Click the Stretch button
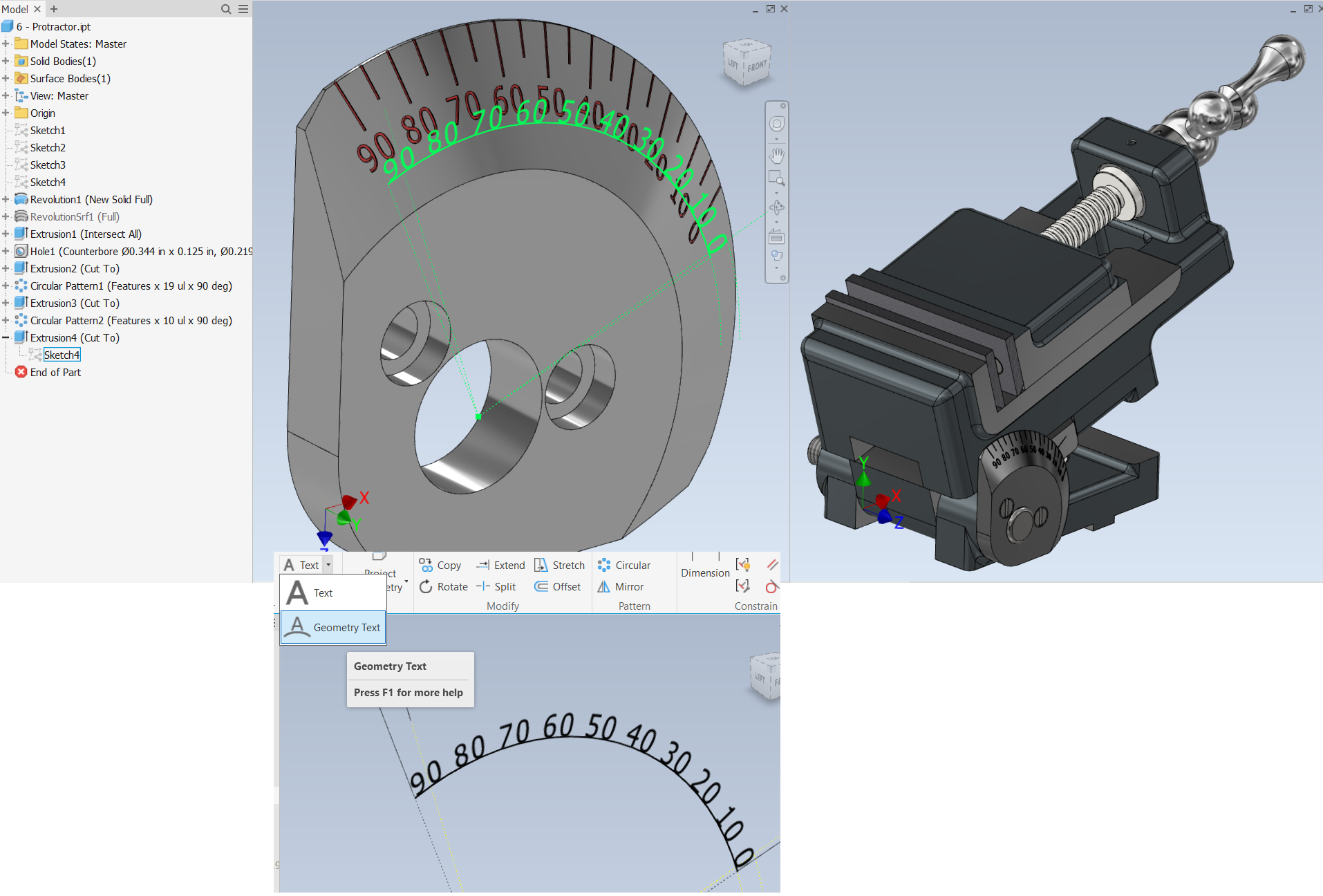The image size is (1323, 896). [x=559, y=565]
